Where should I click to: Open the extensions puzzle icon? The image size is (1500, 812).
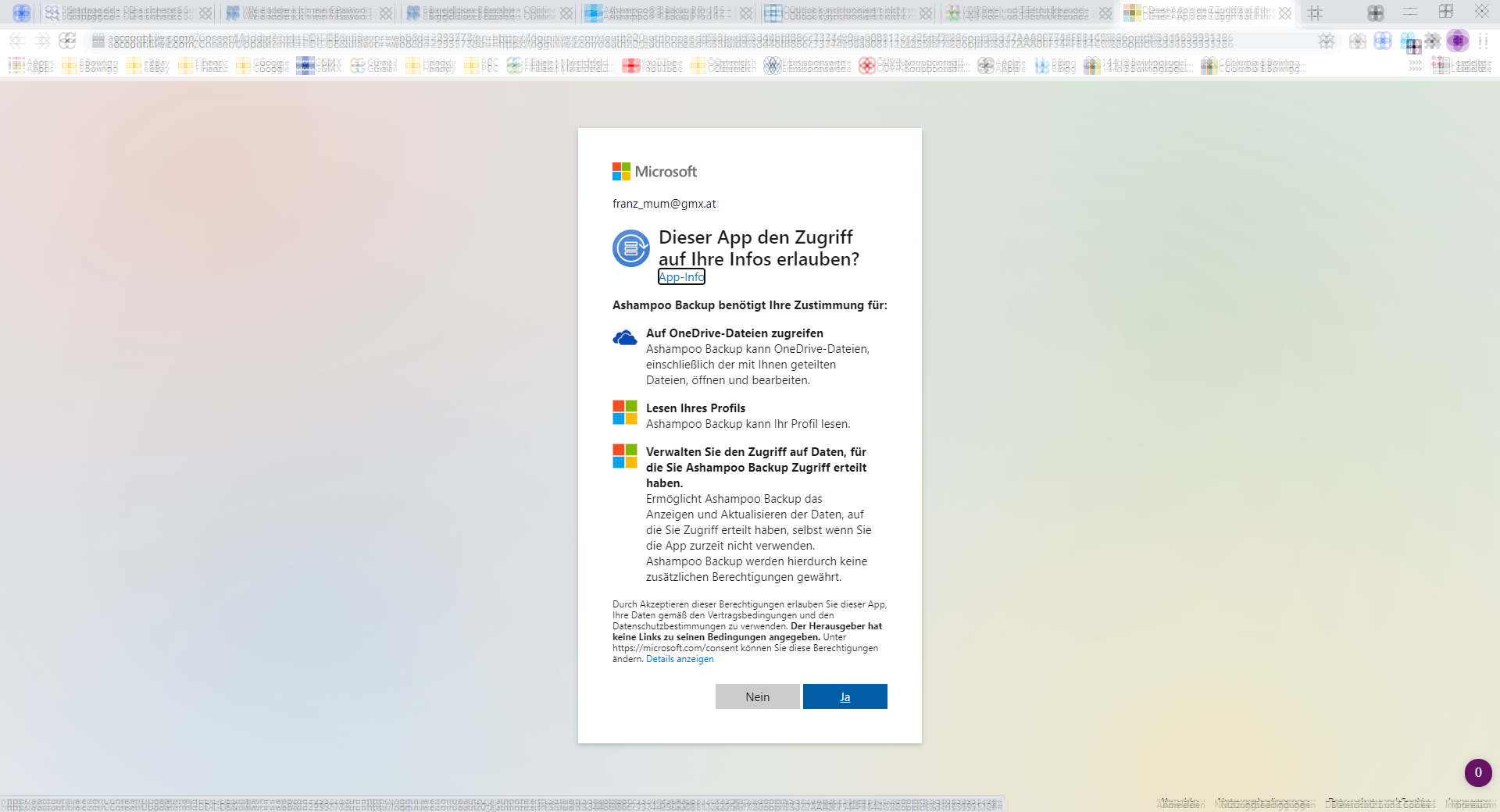coord(1432,41)
